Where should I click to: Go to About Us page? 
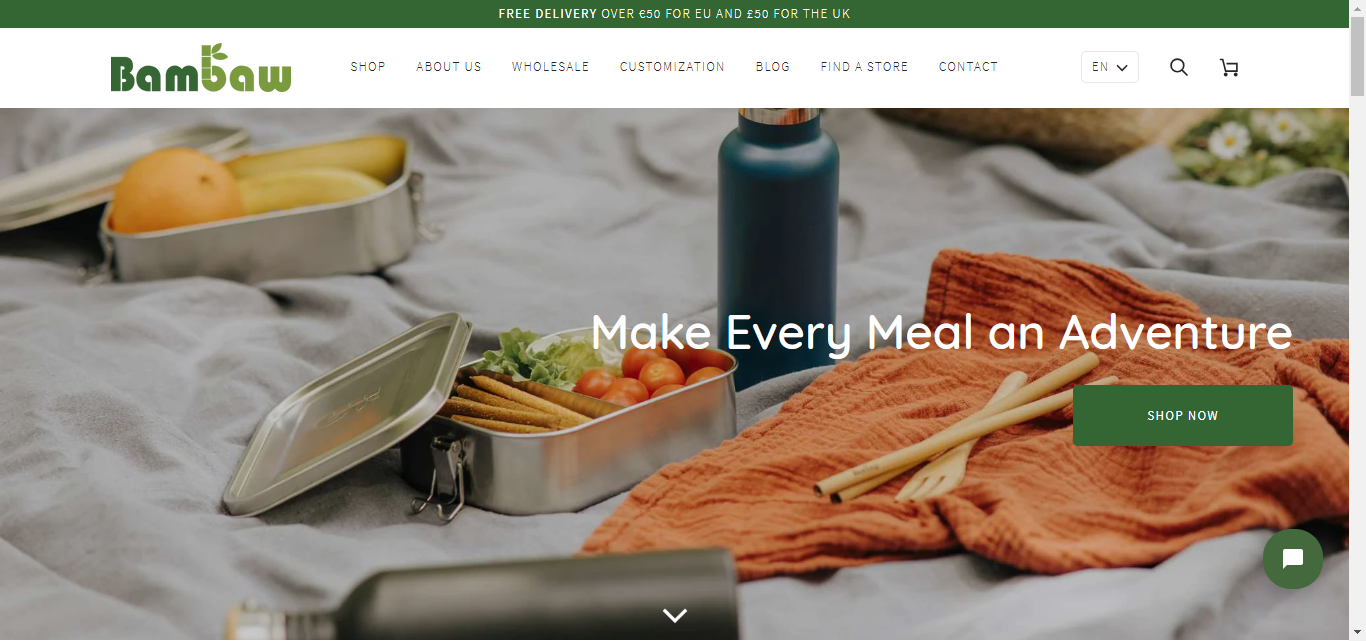coord(449,67)
